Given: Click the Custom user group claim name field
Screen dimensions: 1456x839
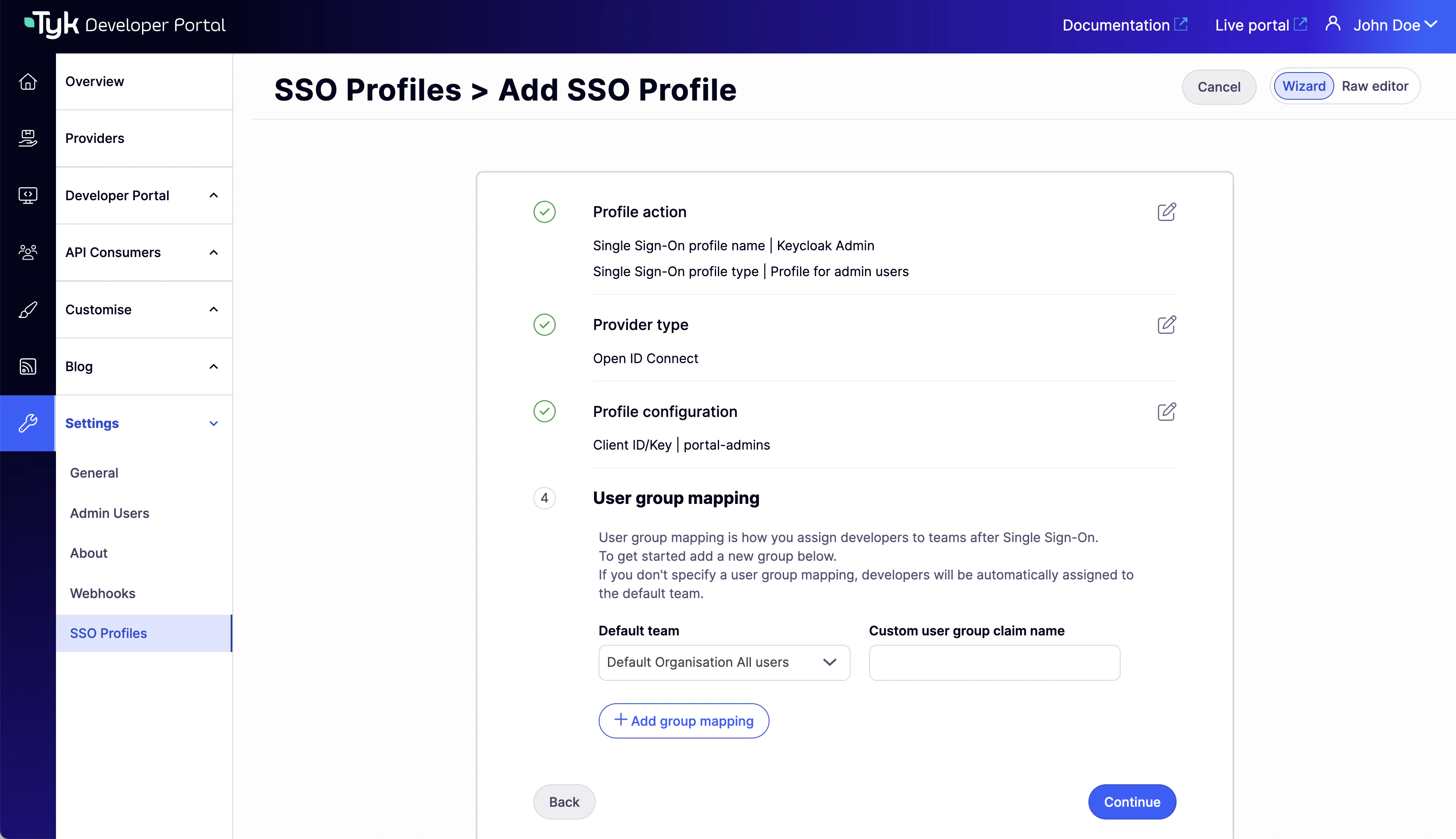Looking at the screenshot, I should pyautogui.click(x=994, y=663).
